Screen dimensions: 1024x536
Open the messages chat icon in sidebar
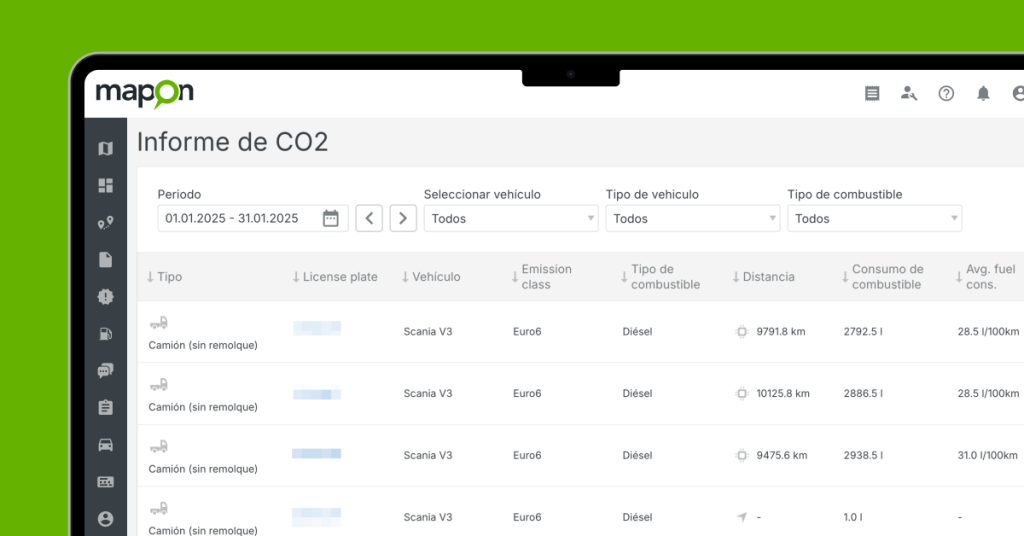pos(105,371)
